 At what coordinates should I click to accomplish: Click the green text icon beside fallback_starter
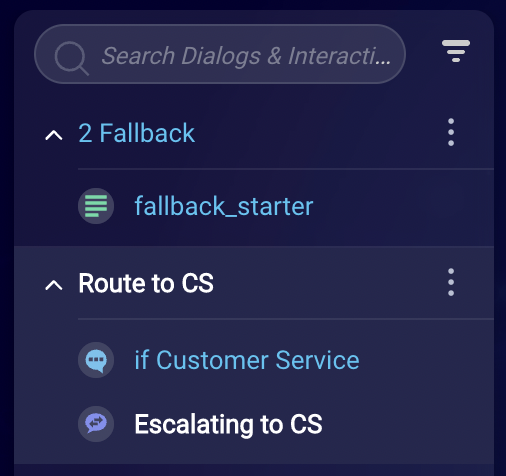(x=96, y=206)
